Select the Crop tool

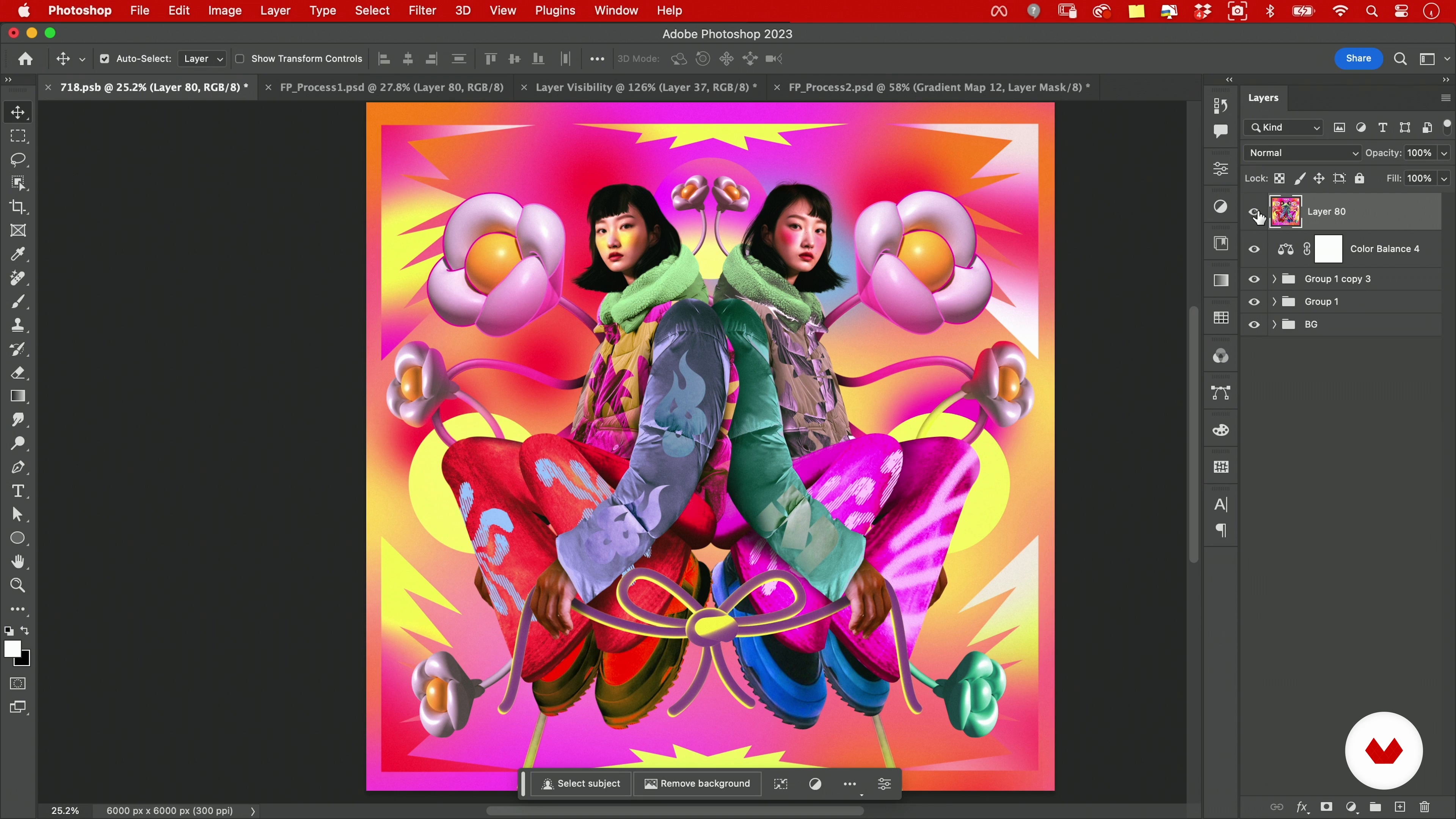(18, 207)
